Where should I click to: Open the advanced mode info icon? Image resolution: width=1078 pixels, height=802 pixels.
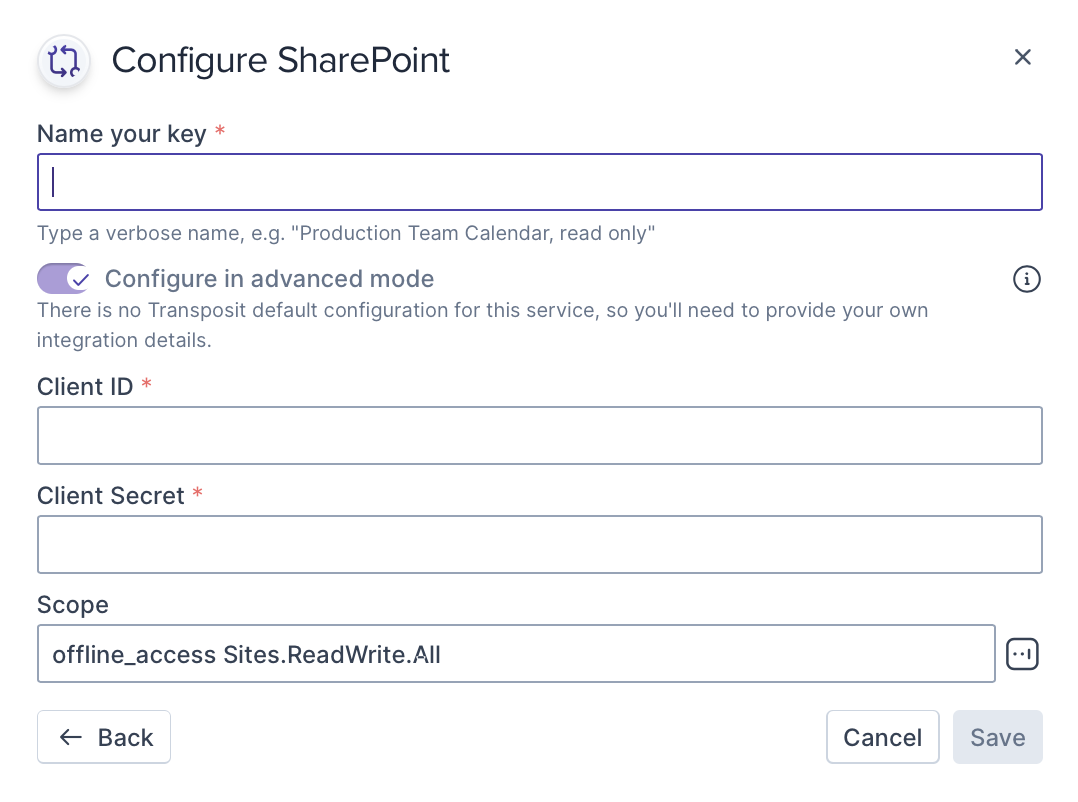pyautogui.click(x=1027, y=279)
